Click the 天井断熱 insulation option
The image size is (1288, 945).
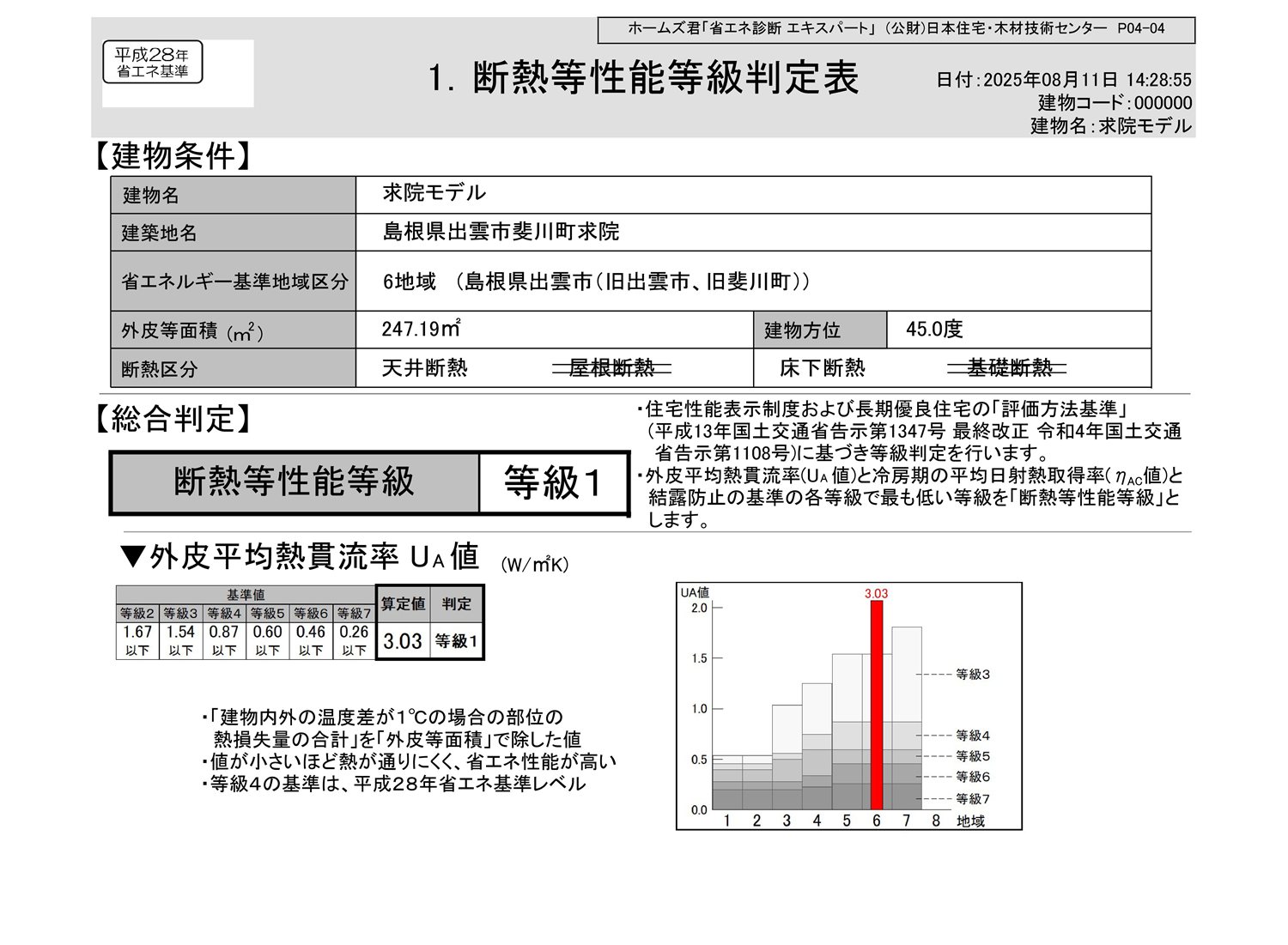(x=425, y=368)
